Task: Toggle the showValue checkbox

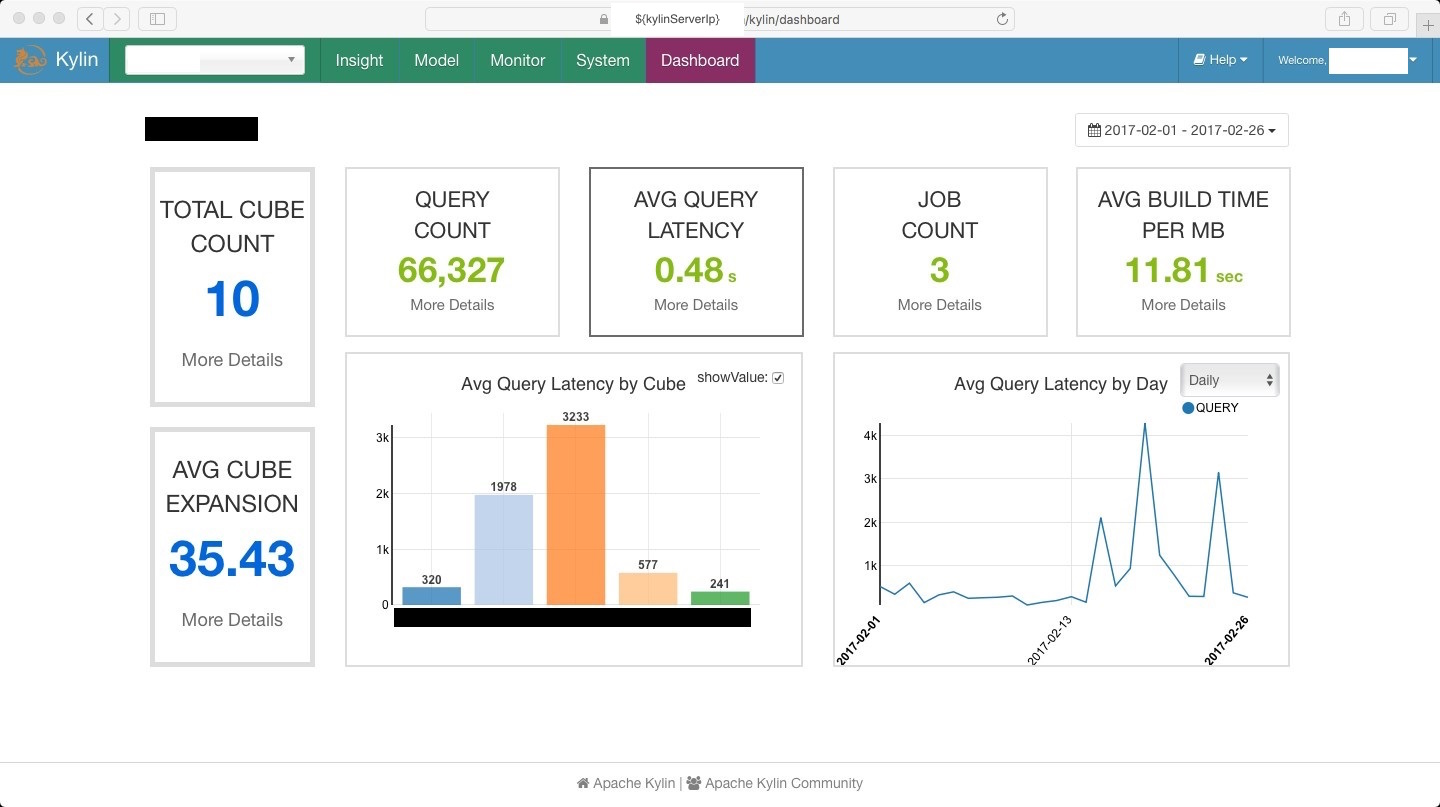Action: tap(778, 378)
